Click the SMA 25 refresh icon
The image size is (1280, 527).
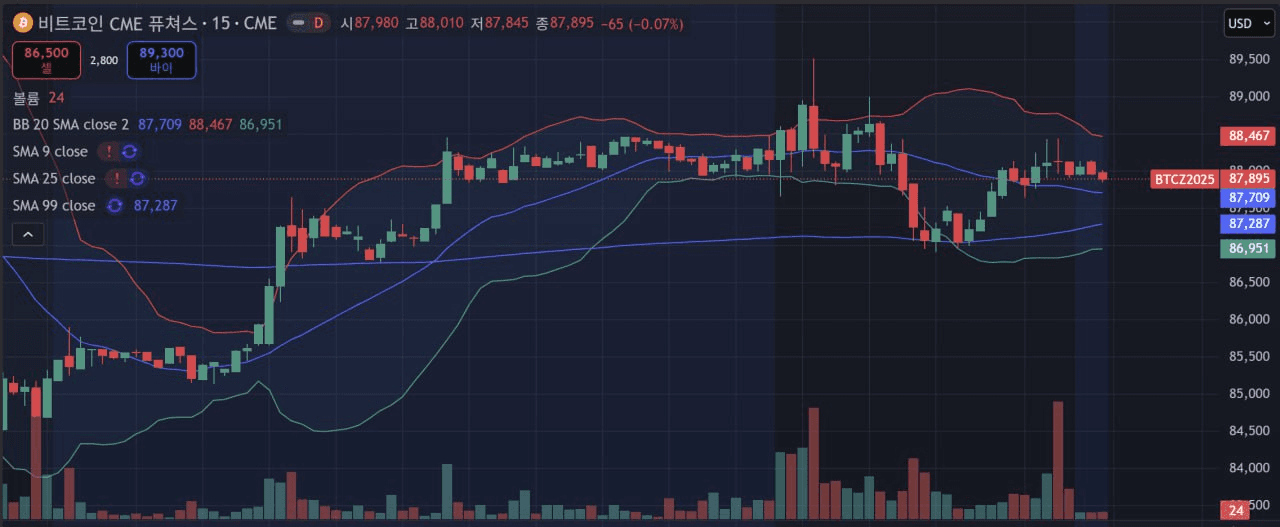(138, 179)
